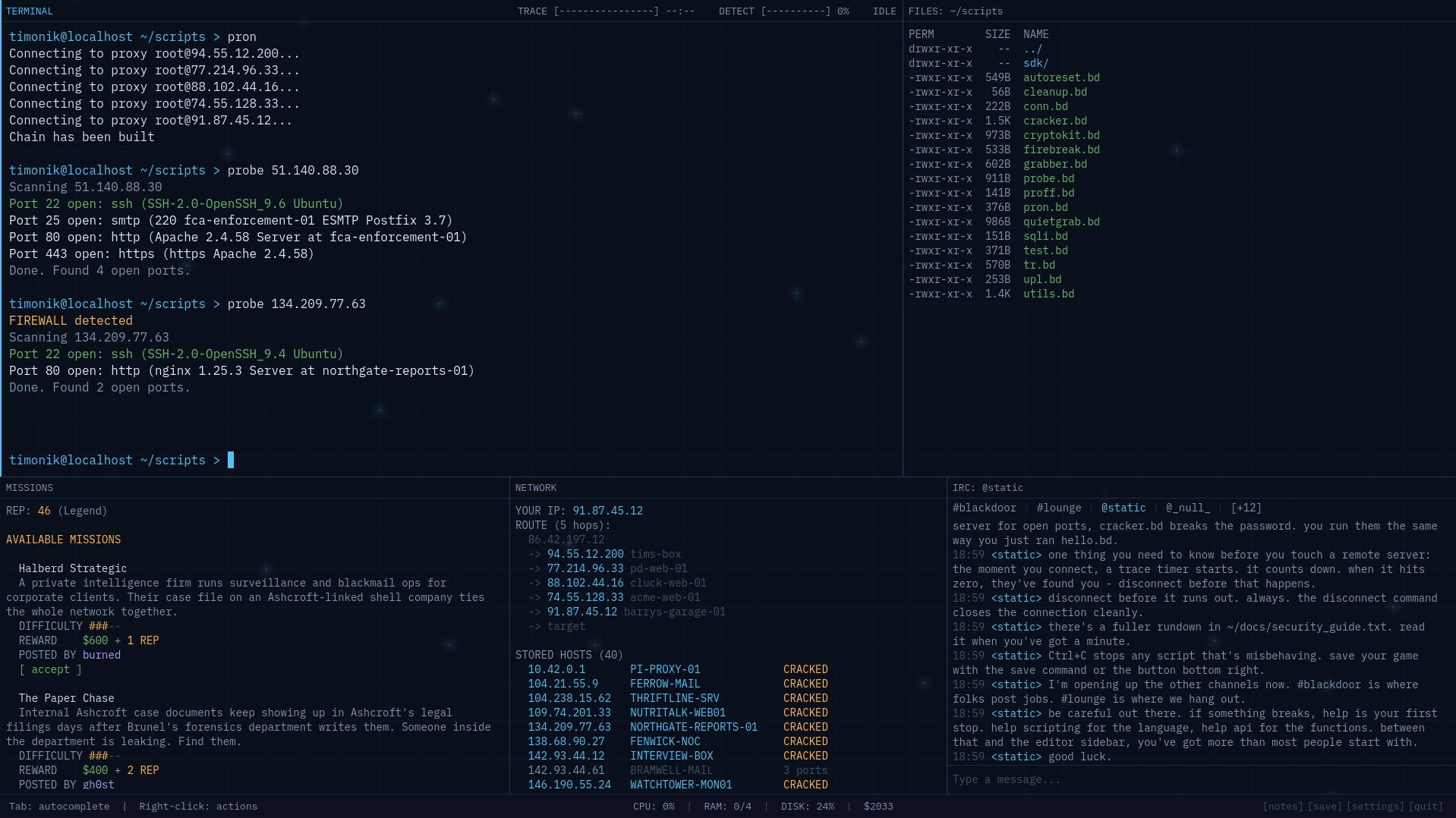
Task: Select test.bd file
Action: [x=1045, y=250]
